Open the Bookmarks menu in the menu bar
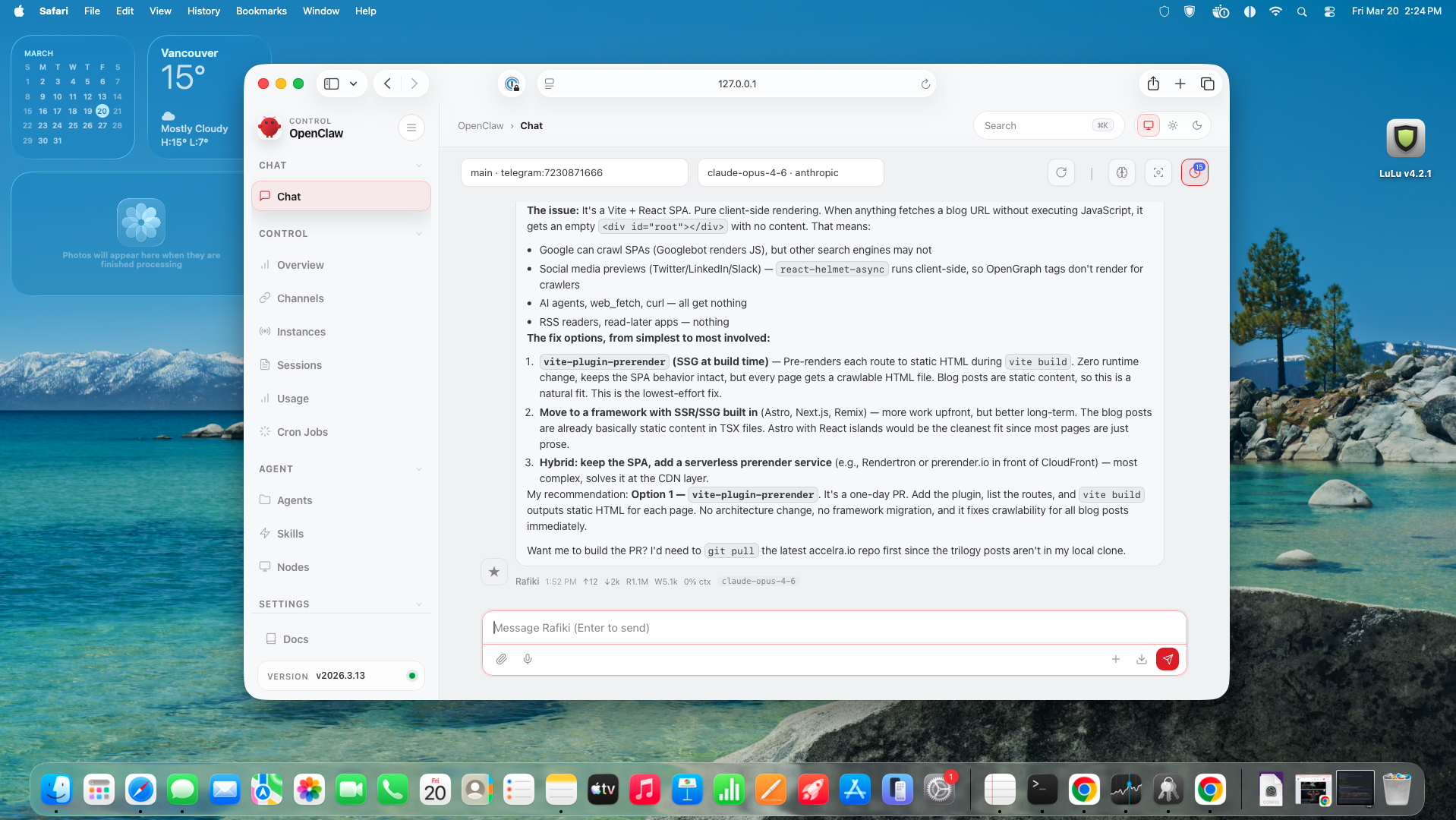The width and height of the screenshot is (1456, 820). tap(261, 11)
